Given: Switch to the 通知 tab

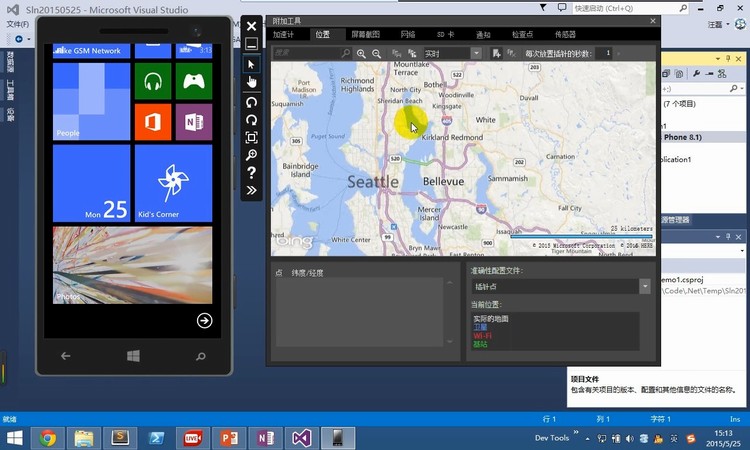Looking at the screenshot, I should (483, 34).
